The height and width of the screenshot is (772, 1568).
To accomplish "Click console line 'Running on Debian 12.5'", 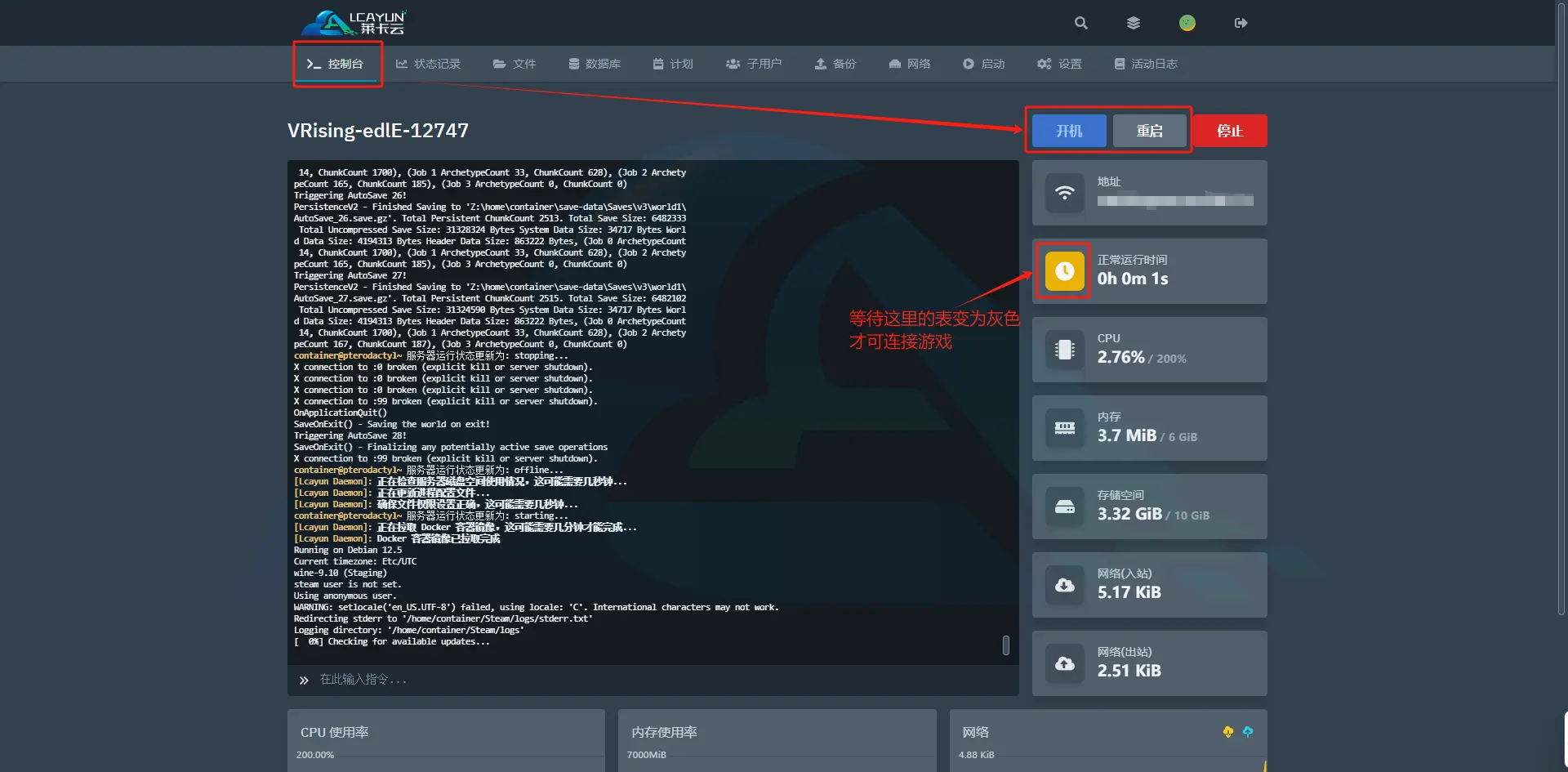I will pos(348,550).
